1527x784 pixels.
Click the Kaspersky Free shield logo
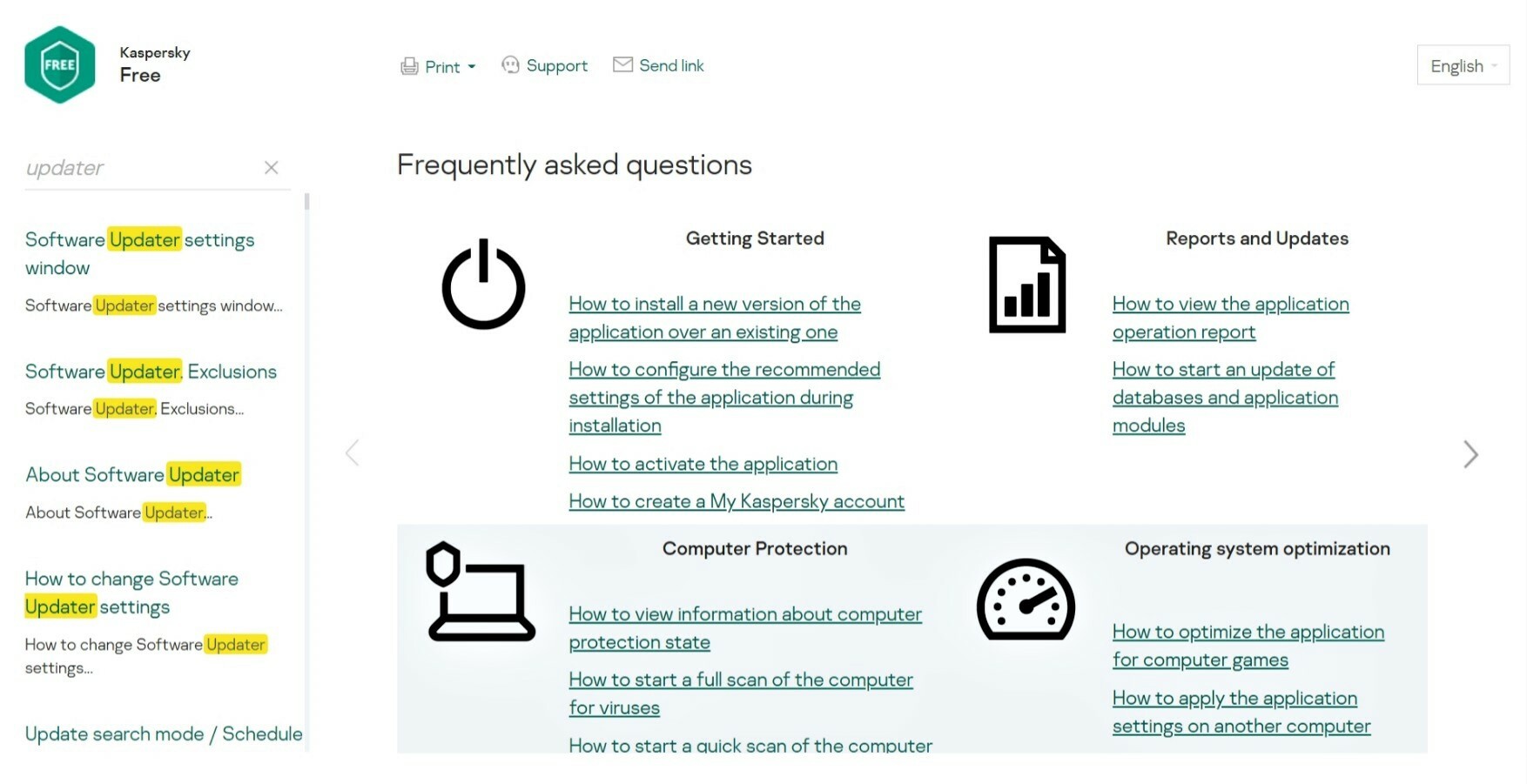coord(59,64)
